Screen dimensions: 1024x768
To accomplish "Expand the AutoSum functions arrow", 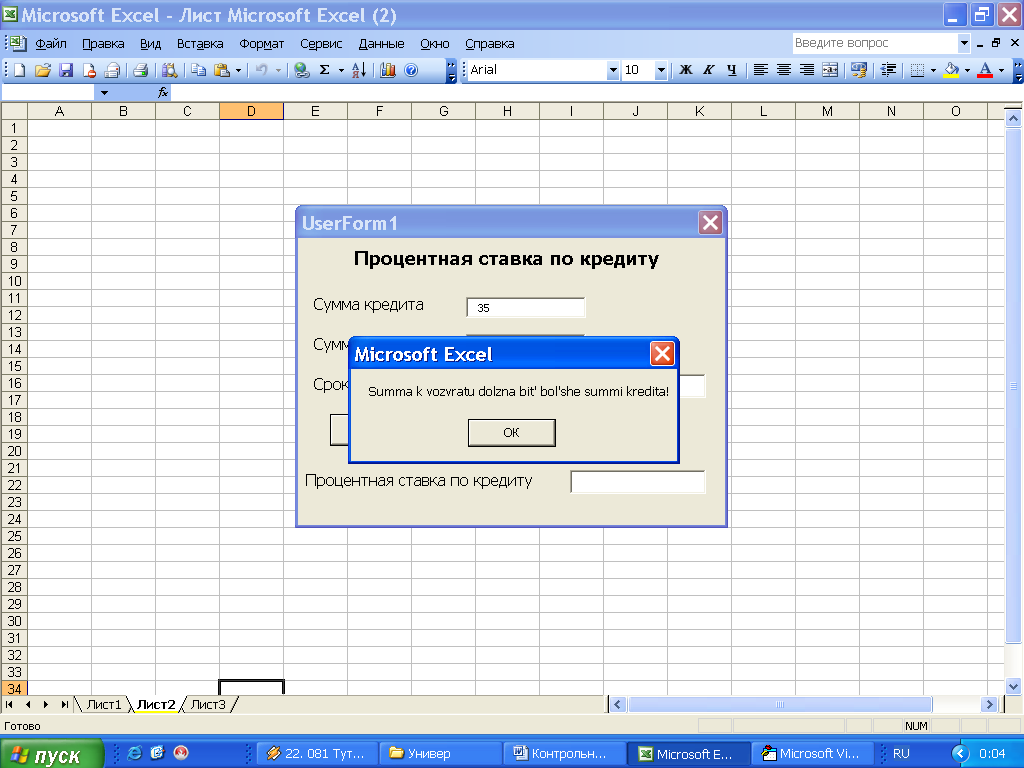I will tap(341, 70).
